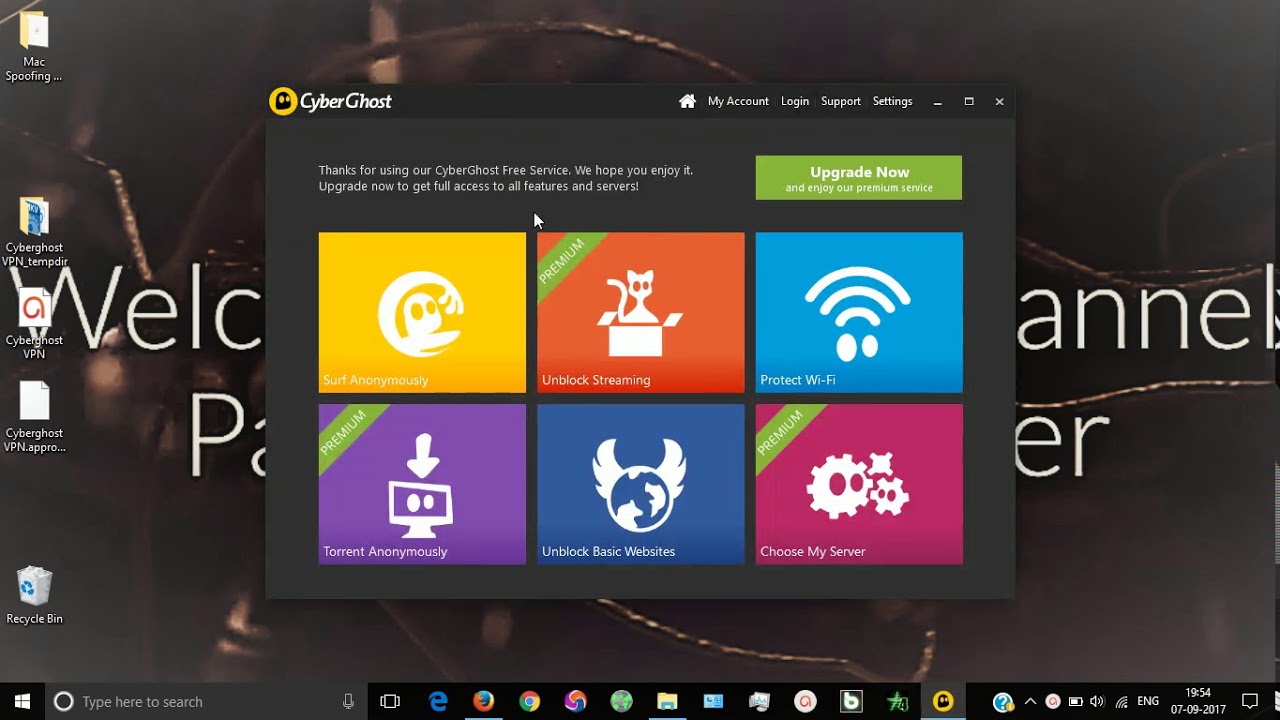Select the Cyberghost VPN.appro... desktop file
The width and height of the screenshot is (1280, 720).
click(x=34, y=418)
